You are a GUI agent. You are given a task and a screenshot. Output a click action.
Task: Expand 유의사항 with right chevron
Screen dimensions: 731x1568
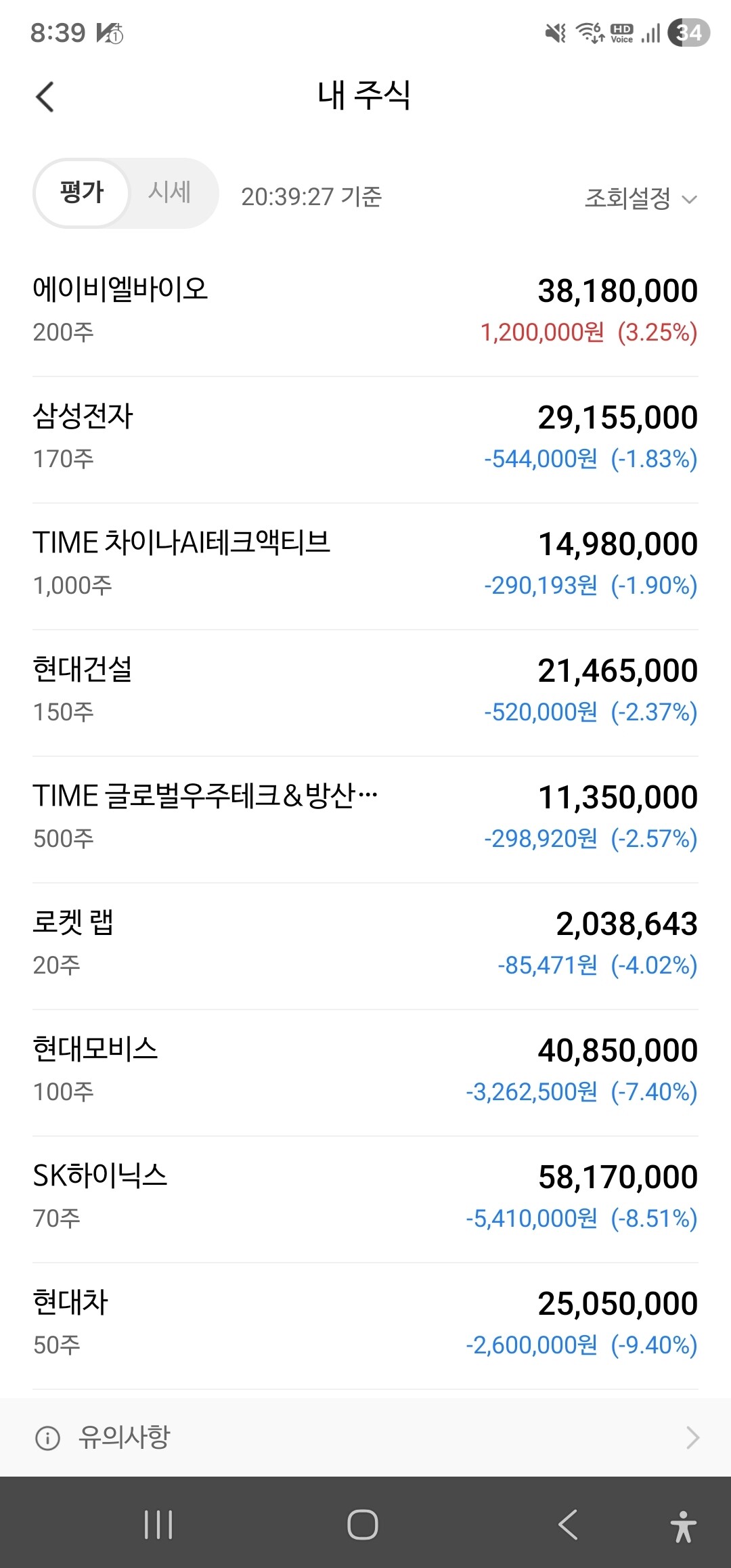pos(692,1437)
